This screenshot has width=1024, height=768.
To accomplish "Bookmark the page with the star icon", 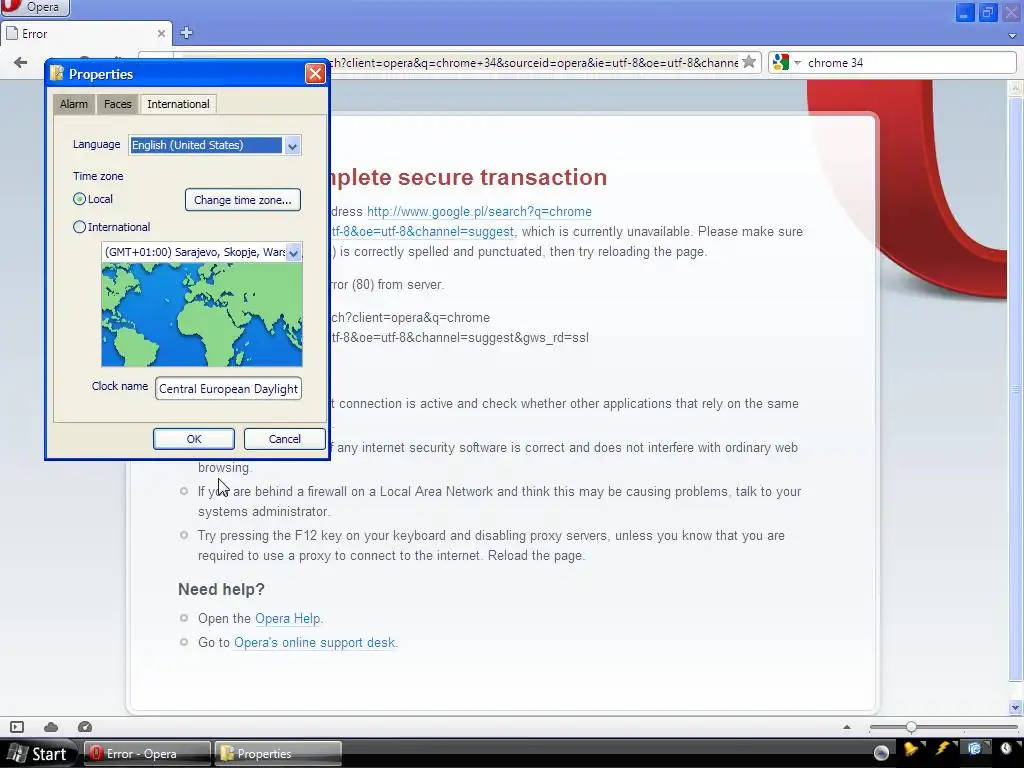I will 749,62.
